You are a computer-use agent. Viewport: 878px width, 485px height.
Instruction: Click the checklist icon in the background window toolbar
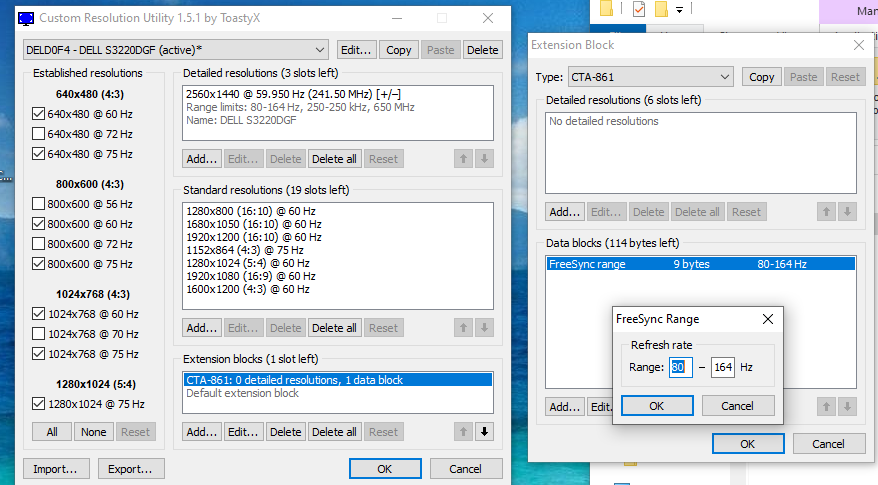638,9
